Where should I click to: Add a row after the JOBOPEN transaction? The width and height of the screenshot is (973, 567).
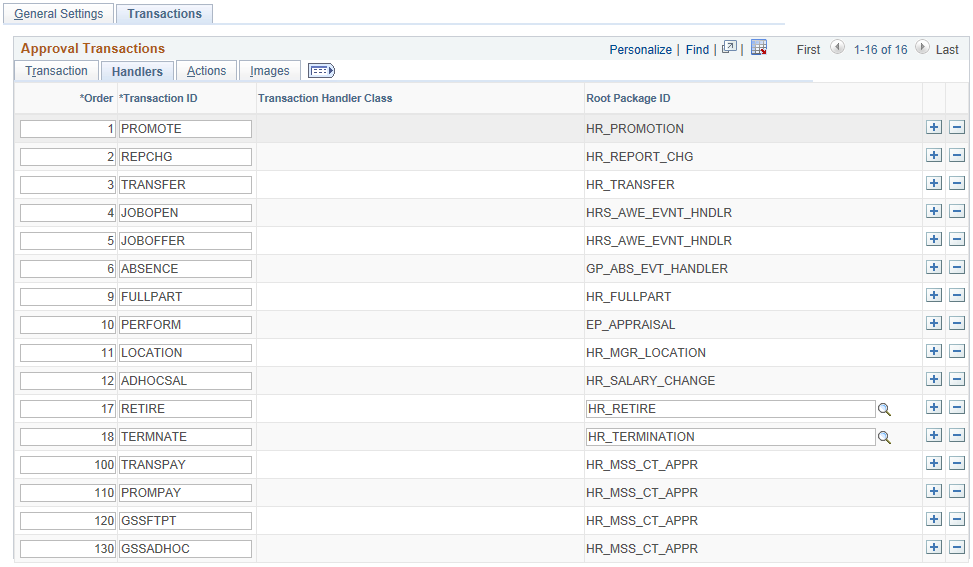[933, 211]
